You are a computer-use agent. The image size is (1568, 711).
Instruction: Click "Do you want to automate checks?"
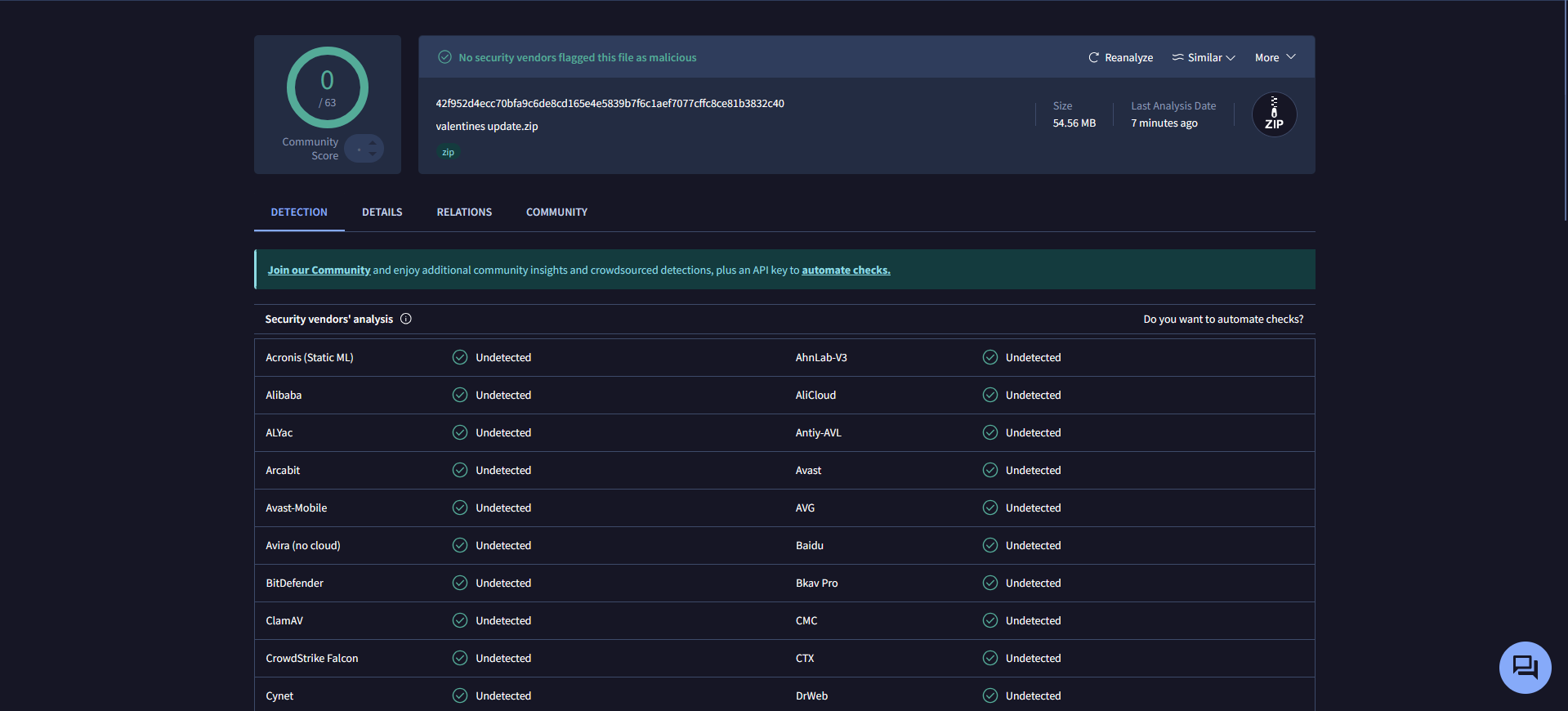pyautogui.click(x=1223, y=320)
